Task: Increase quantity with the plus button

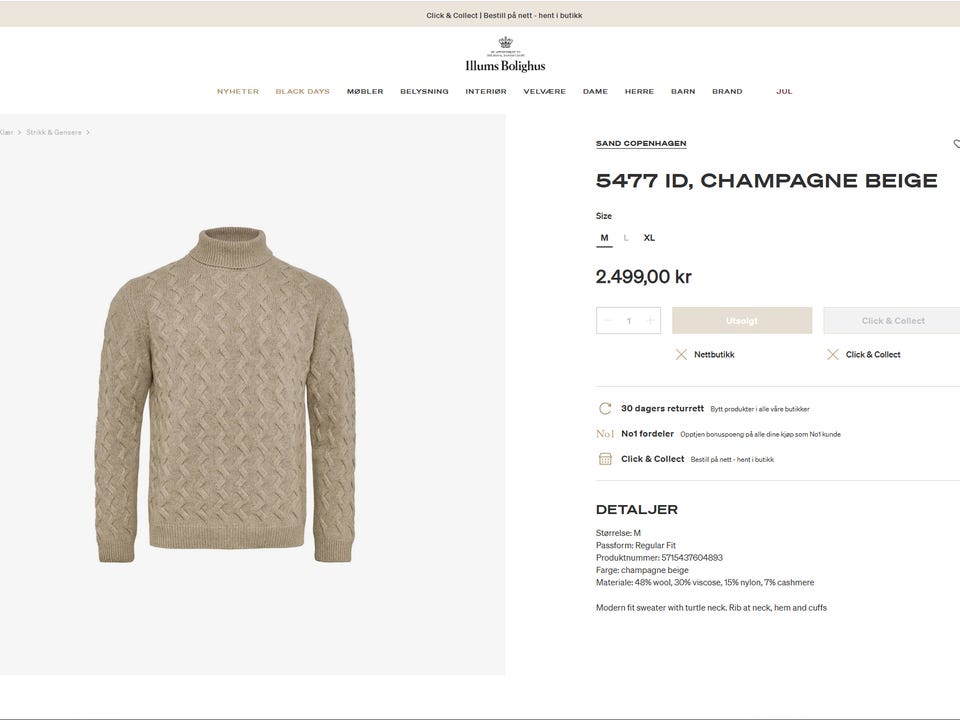Action: tap(650, 321)
